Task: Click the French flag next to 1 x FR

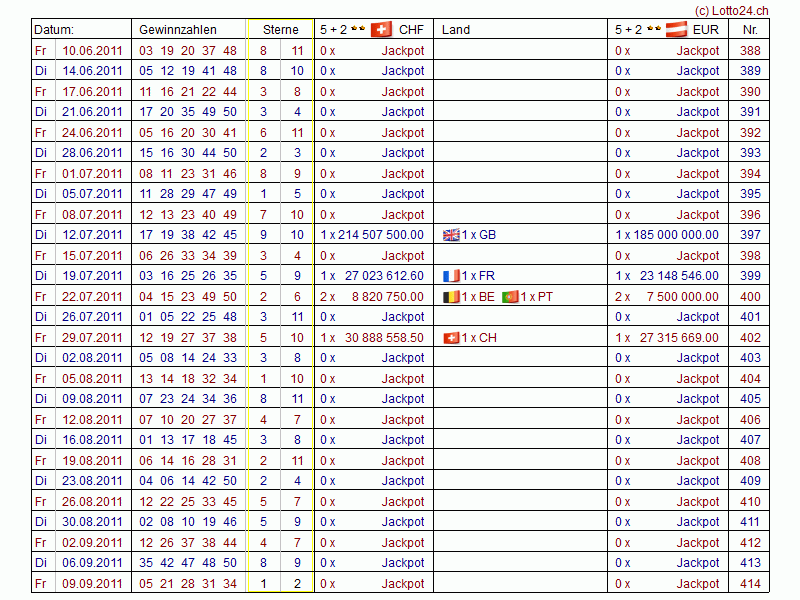Action: [x=451, y=276]
